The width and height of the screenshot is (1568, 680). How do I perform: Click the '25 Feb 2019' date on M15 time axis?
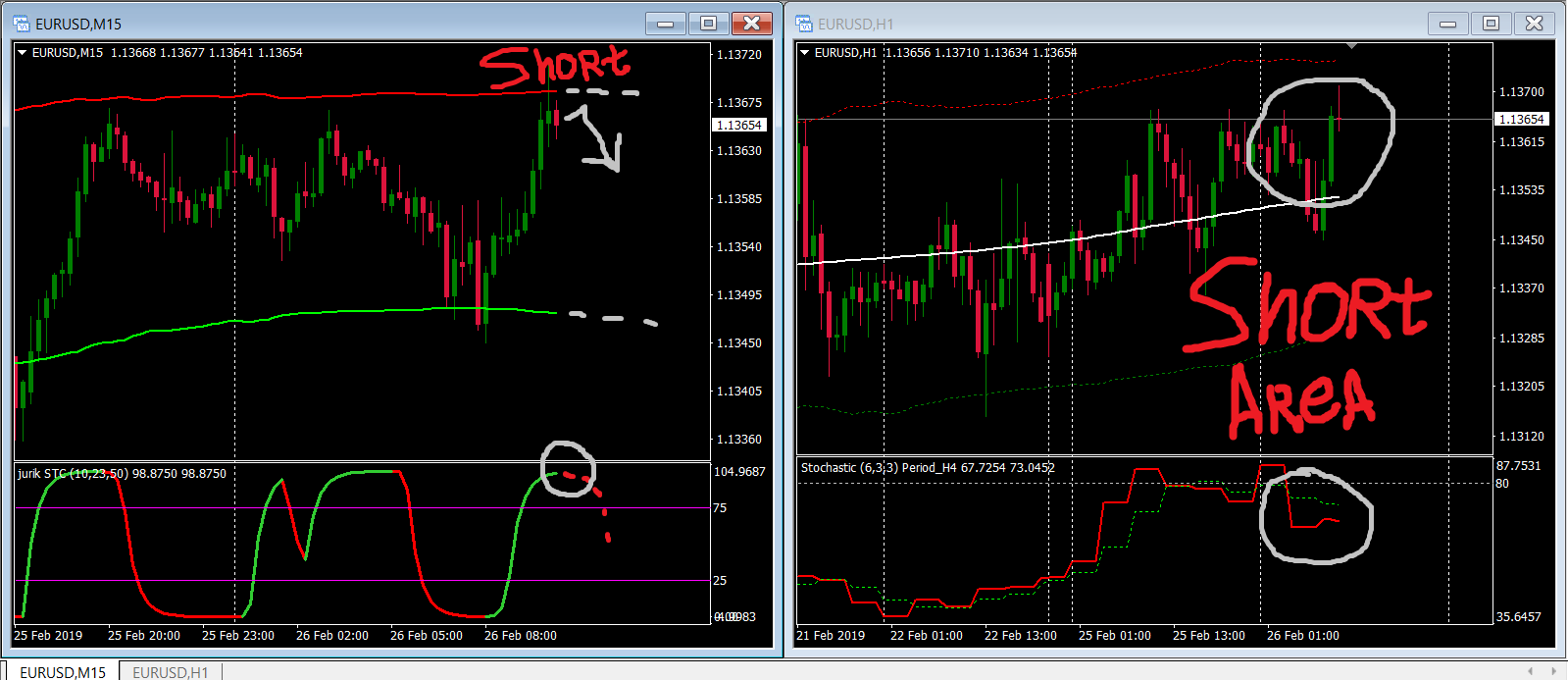tap(48, 636)
